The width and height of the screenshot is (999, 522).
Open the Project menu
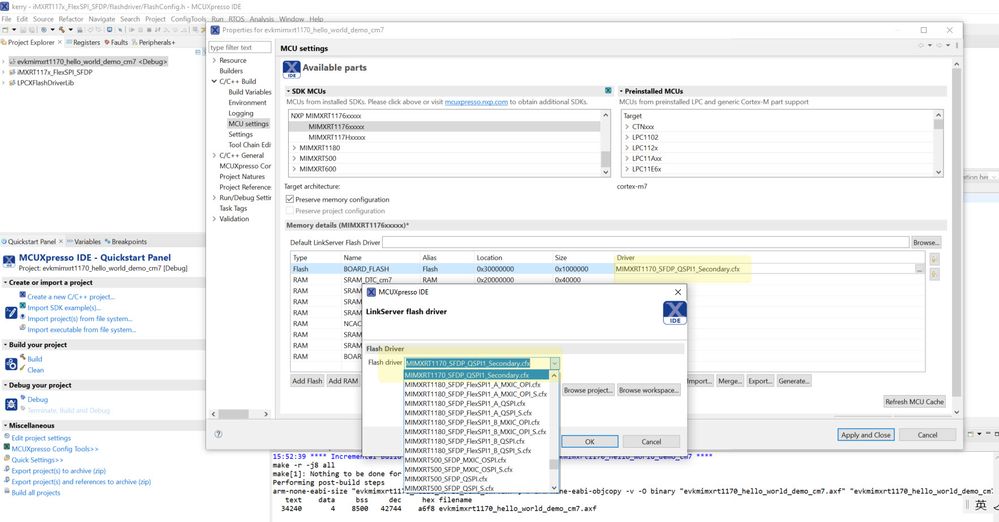tap(155, 19)
